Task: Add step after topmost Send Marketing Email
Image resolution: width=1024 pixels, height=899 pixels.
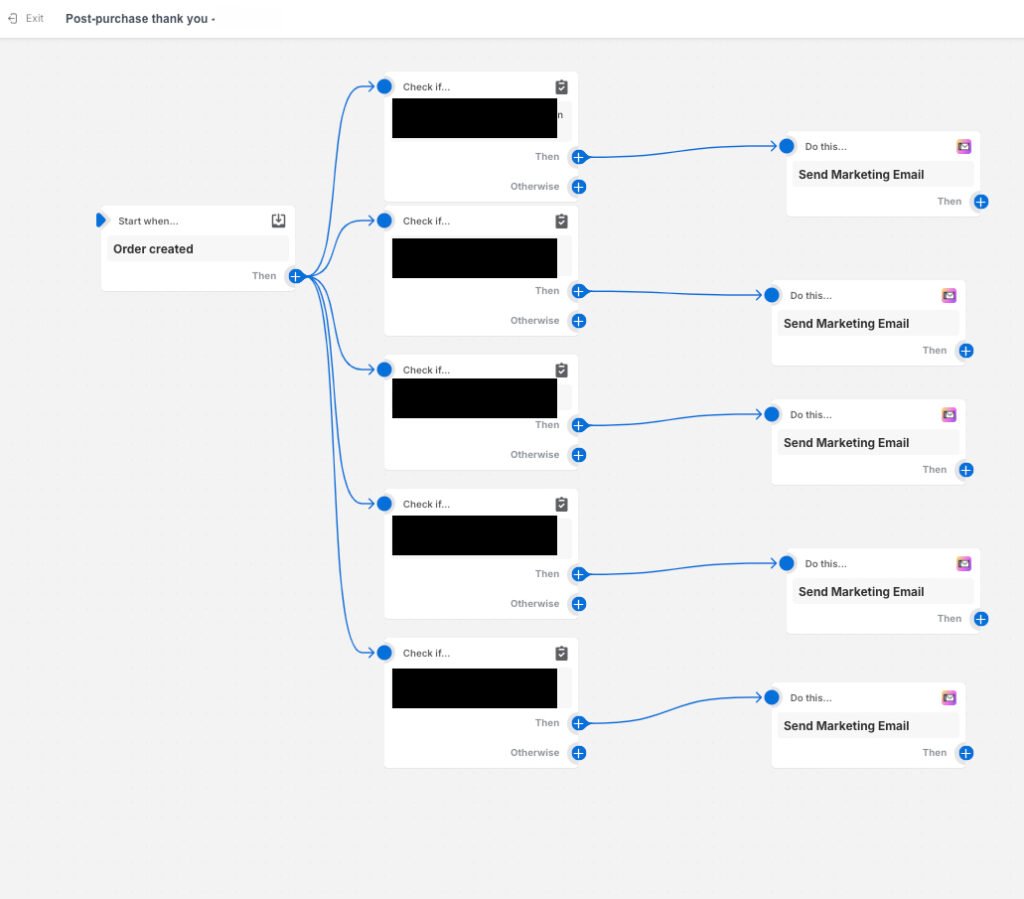Action: coord(981,202)
